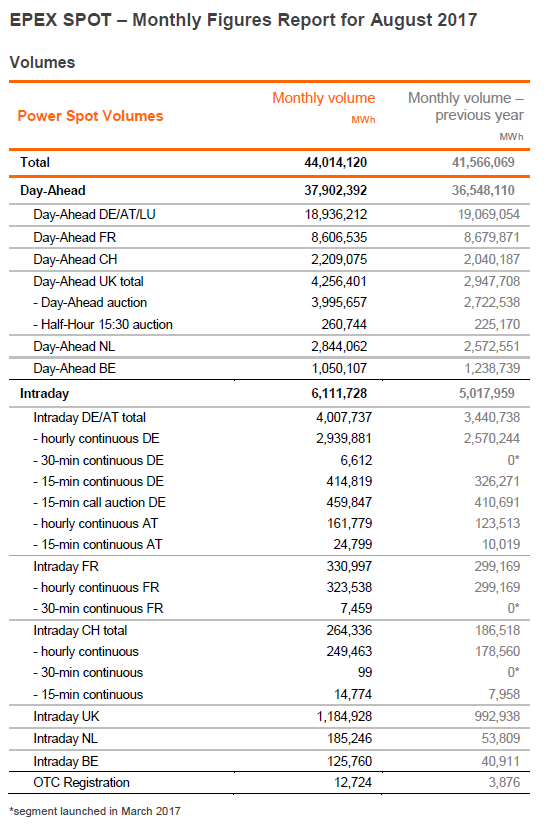545x826 pixels.
Task: Click the Day-Ahead row label
Action: (x=53, y=191)
